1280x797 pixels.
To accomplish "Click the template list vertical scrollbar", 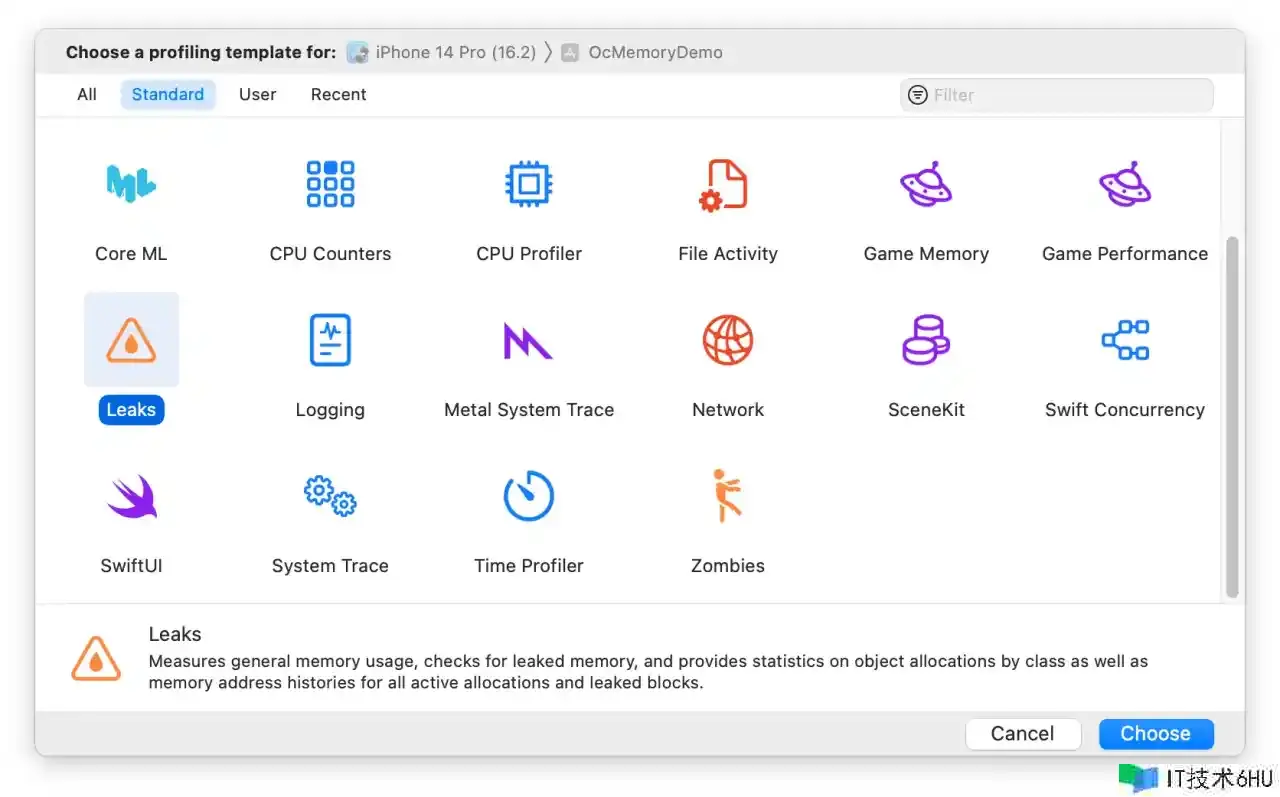I will tap(1232, 416).
